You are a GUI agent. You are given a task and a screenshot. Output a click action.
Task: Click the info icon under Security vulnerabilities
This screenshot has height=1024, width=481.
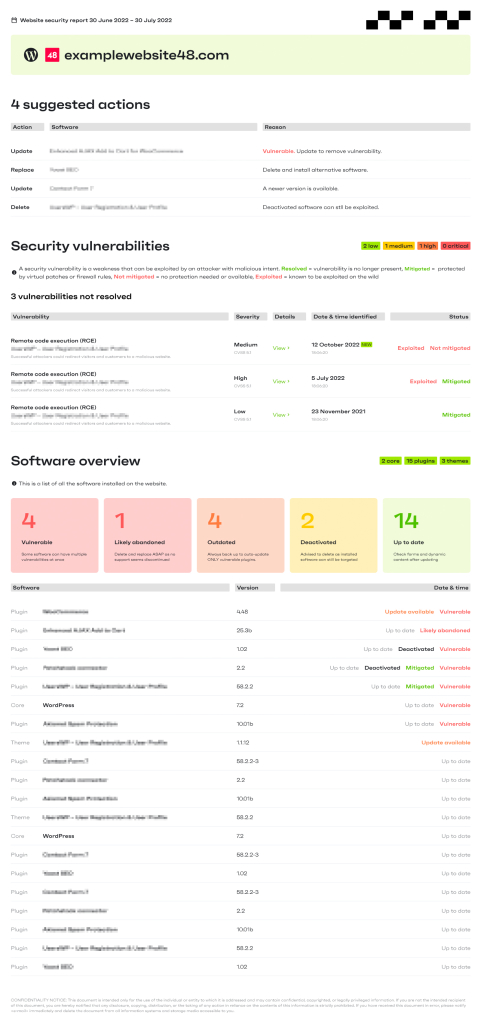(x=14, y=268)
